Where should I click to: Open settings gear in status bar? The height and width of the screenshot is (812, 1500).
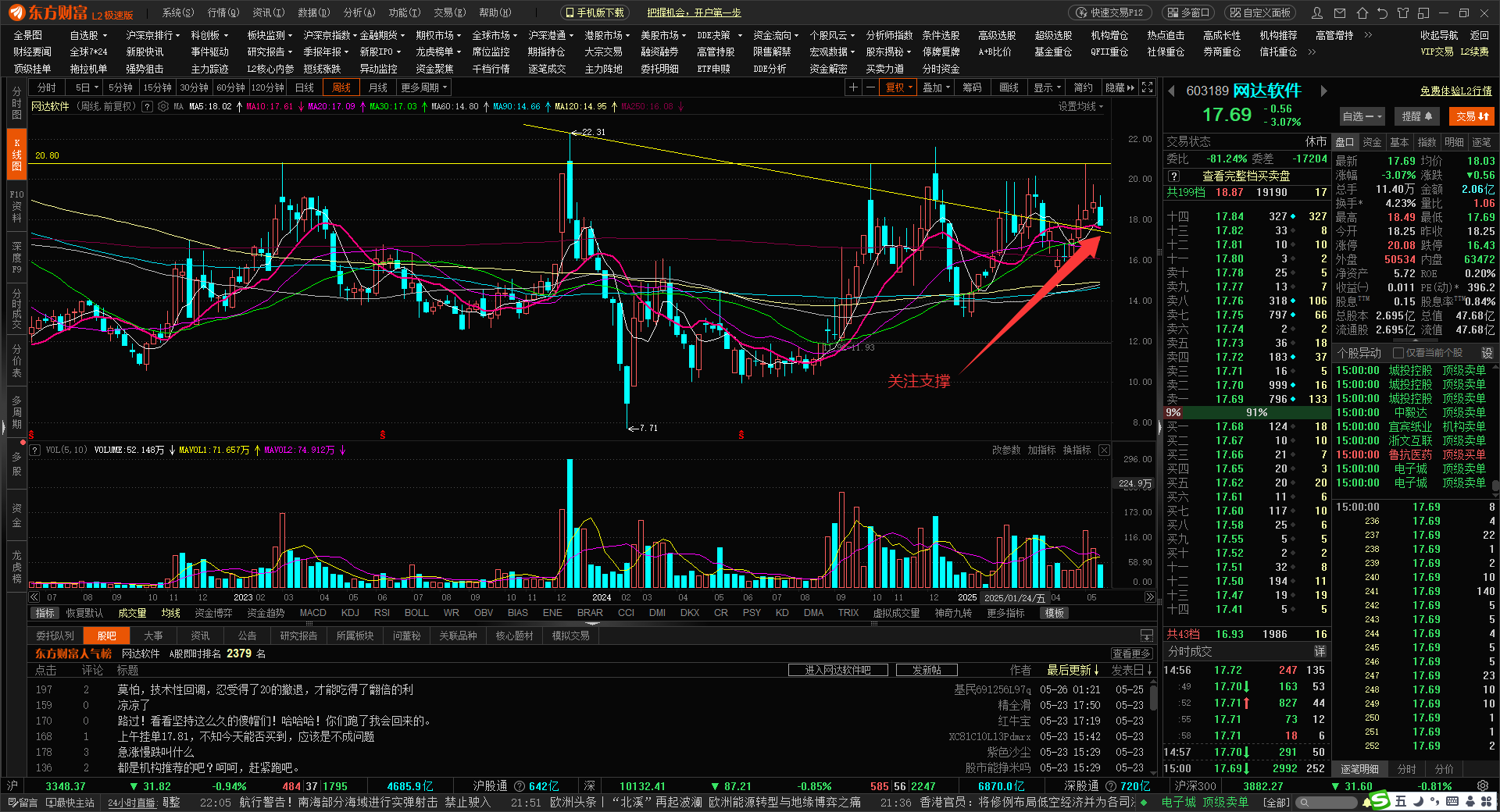click(x=1483, y=785)
